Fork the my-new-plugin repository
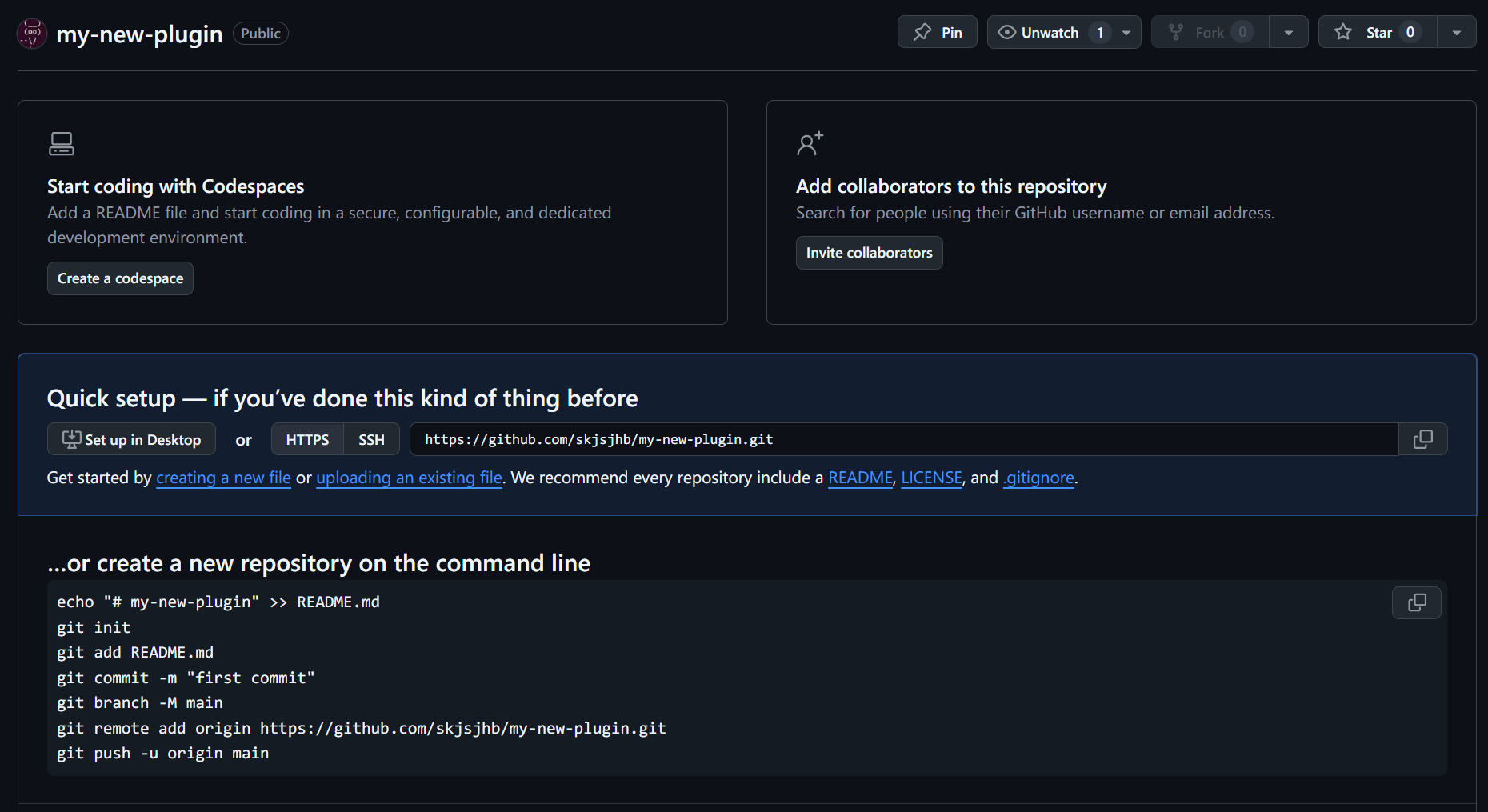 coord(1208,32)
